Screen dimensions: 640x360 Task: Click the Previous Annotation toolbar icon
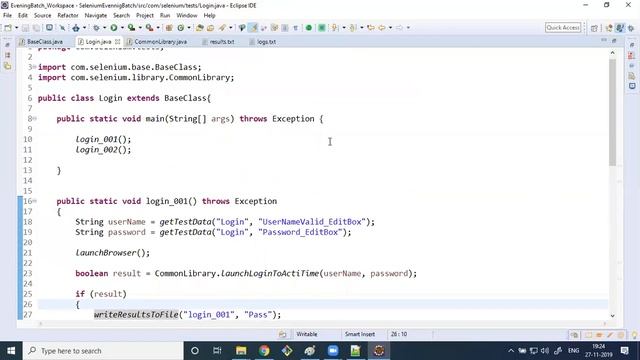pyautogui.click(x=353, y=28)
